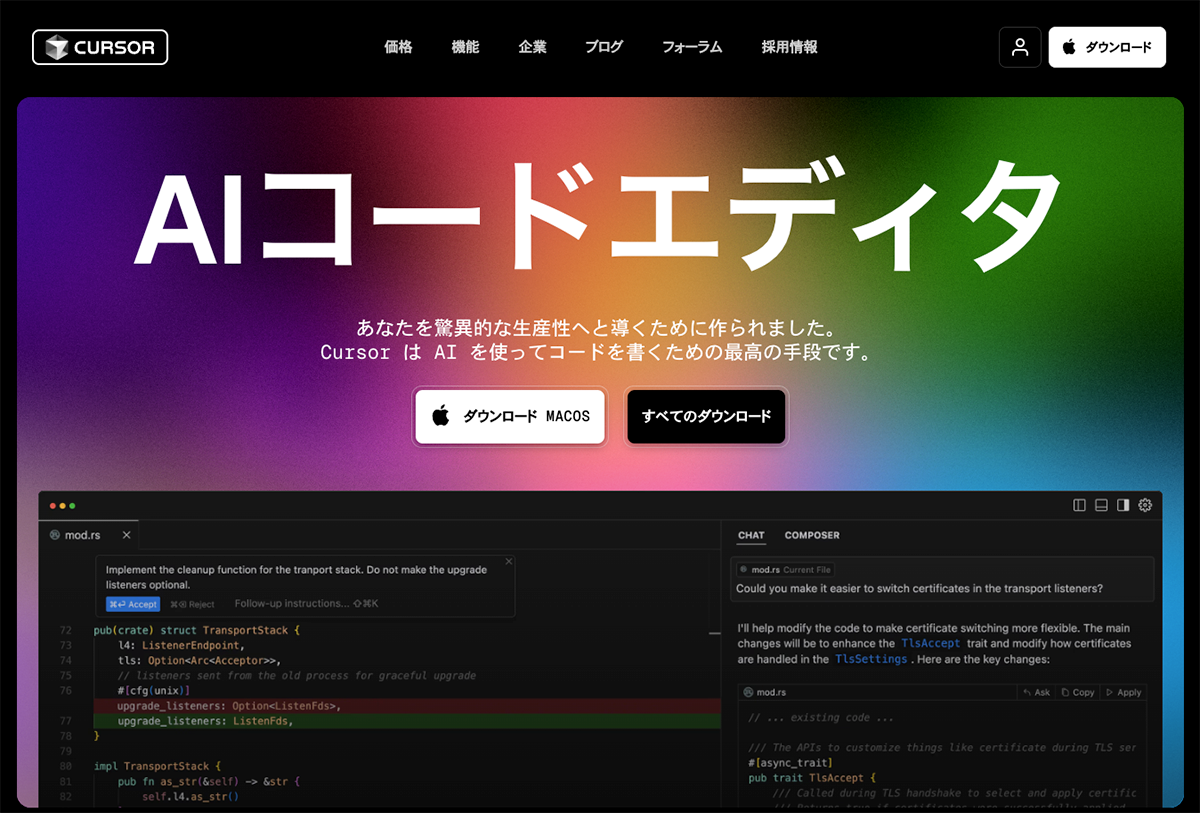Screen dimensions: 1200x813
Task: Click the ダウンロード MACOS button
Action: 510,416
